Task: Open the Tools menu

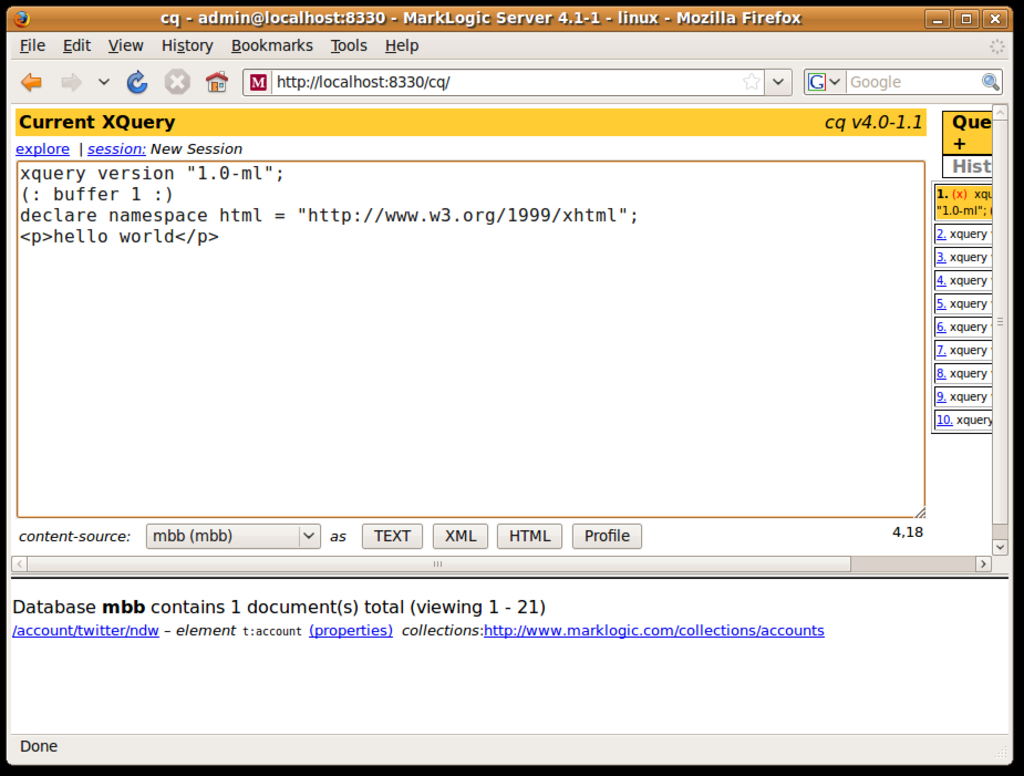Action: [349, 46]
